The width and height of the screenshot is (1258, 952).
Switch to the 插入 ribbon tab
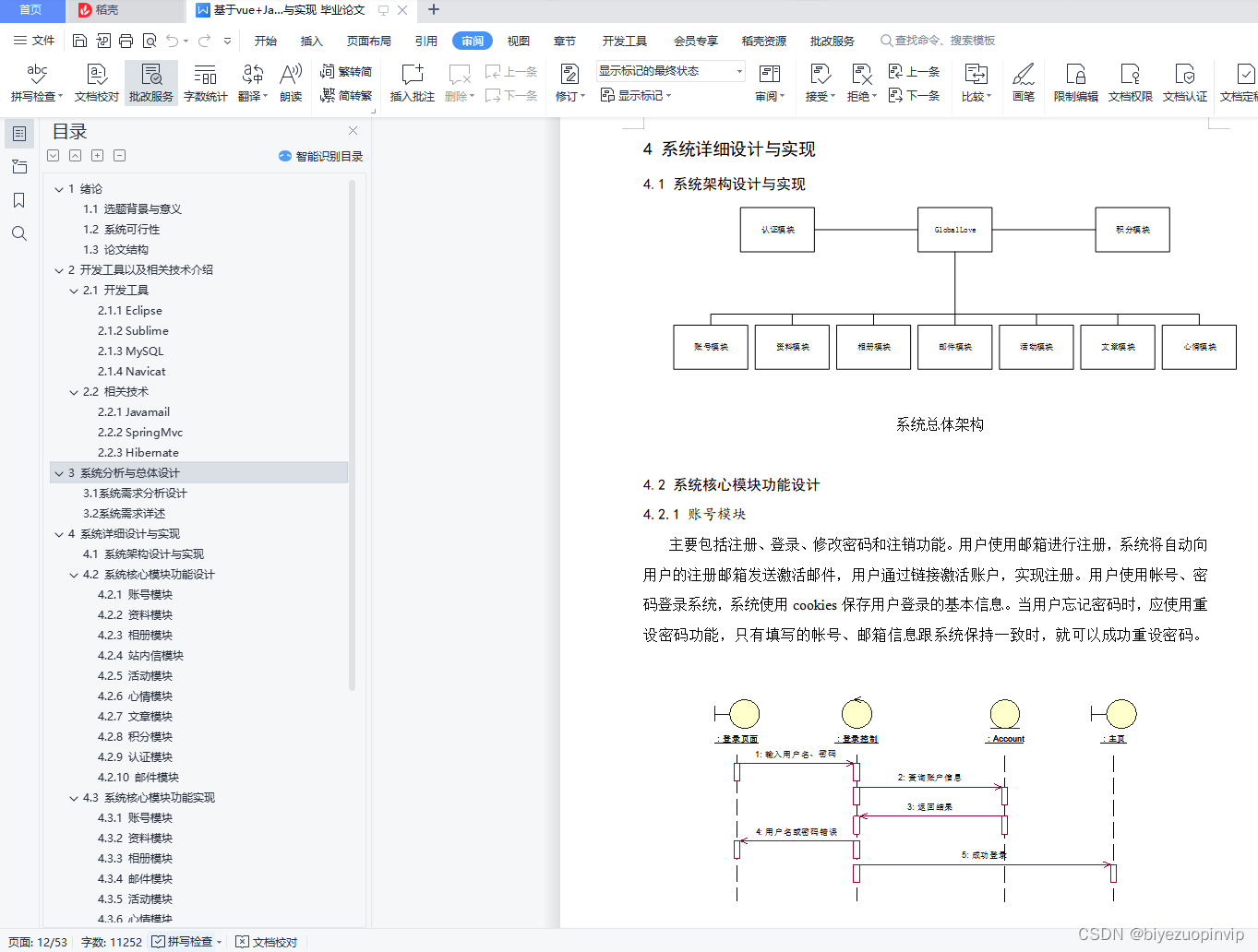[x=312, y=41]
